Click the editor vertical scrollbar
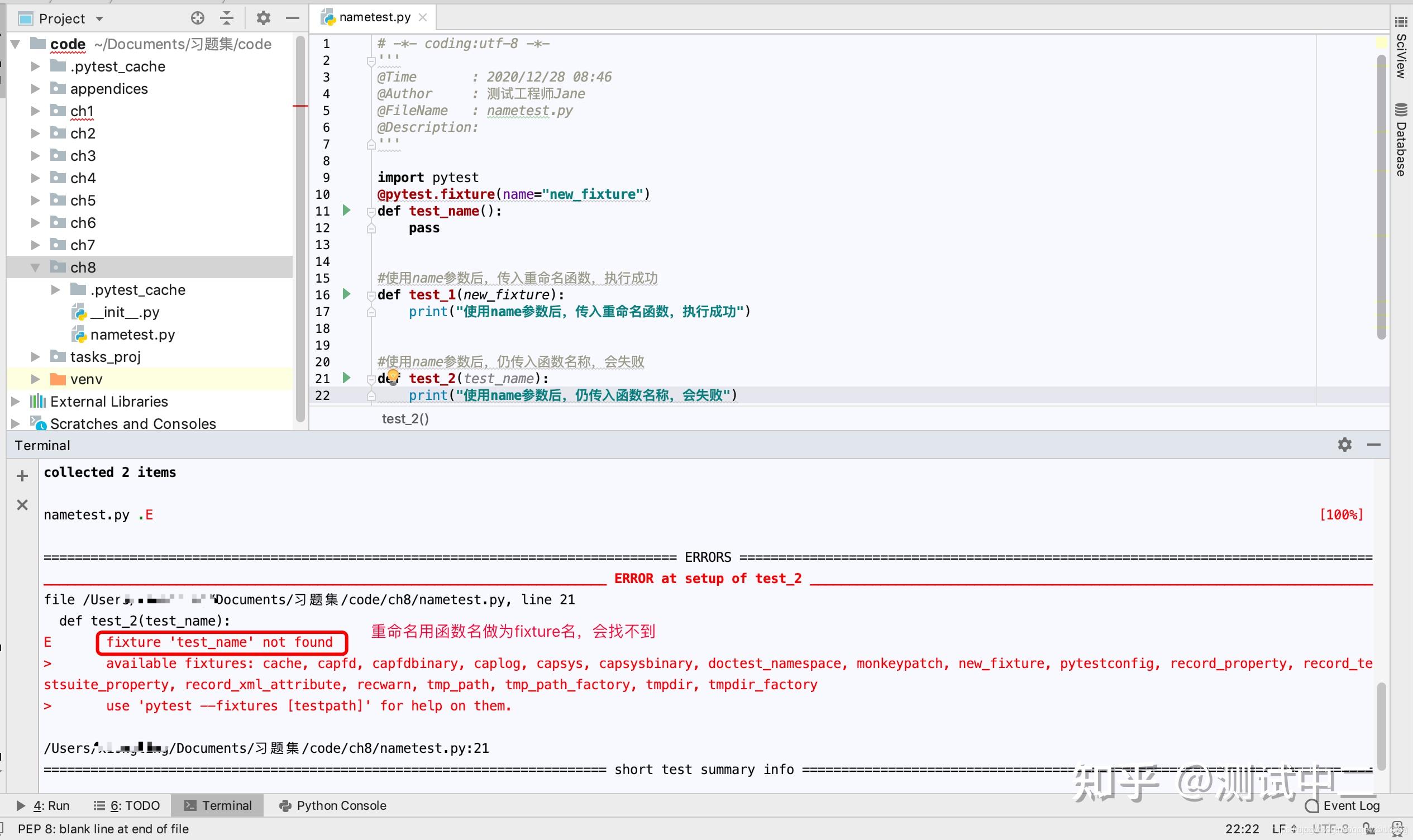This screenshot has width=1413, height=840. 1381,195
